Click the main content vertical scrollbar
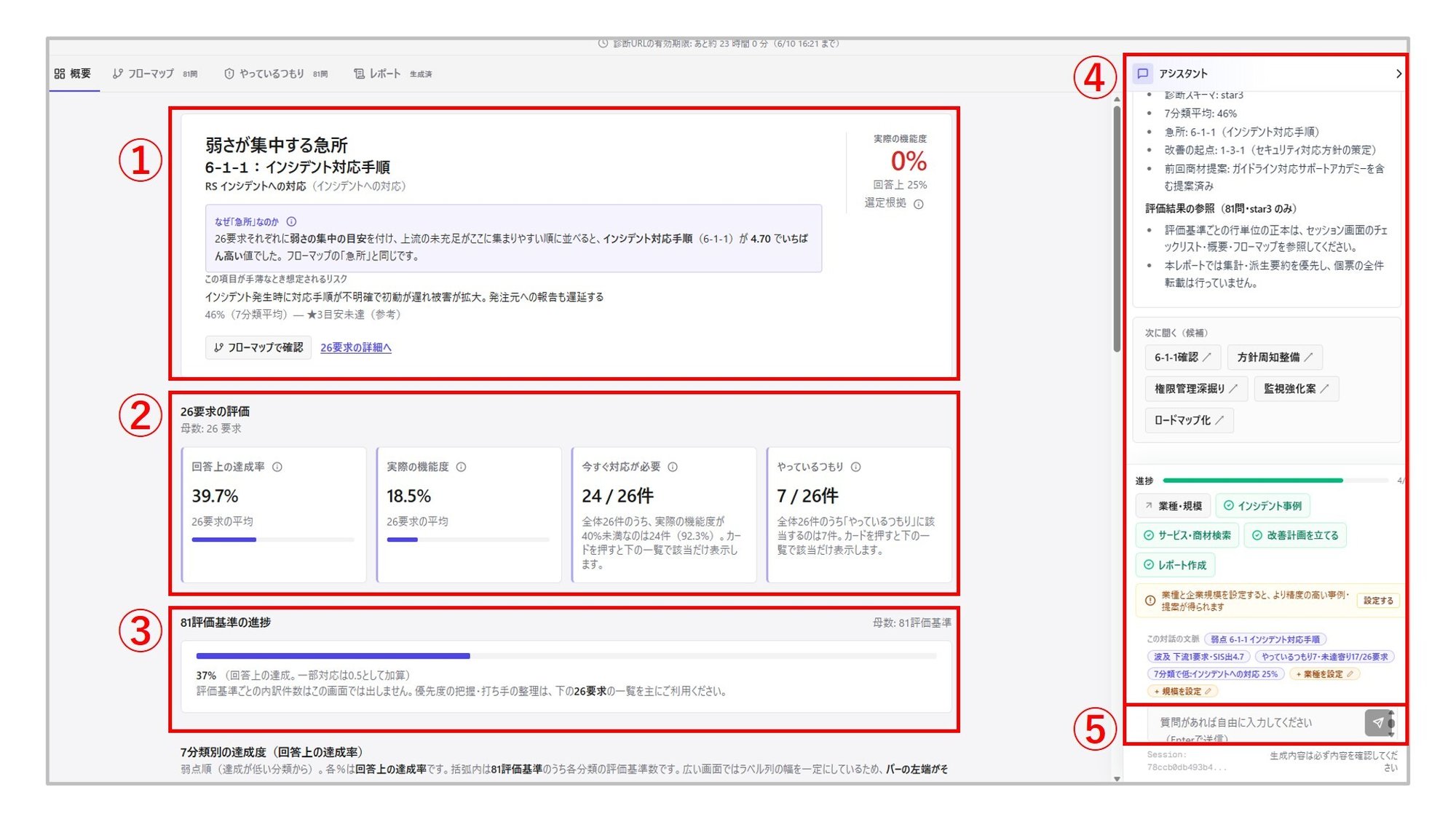This screenshot has height=822, width=1456. [1117, 229]
